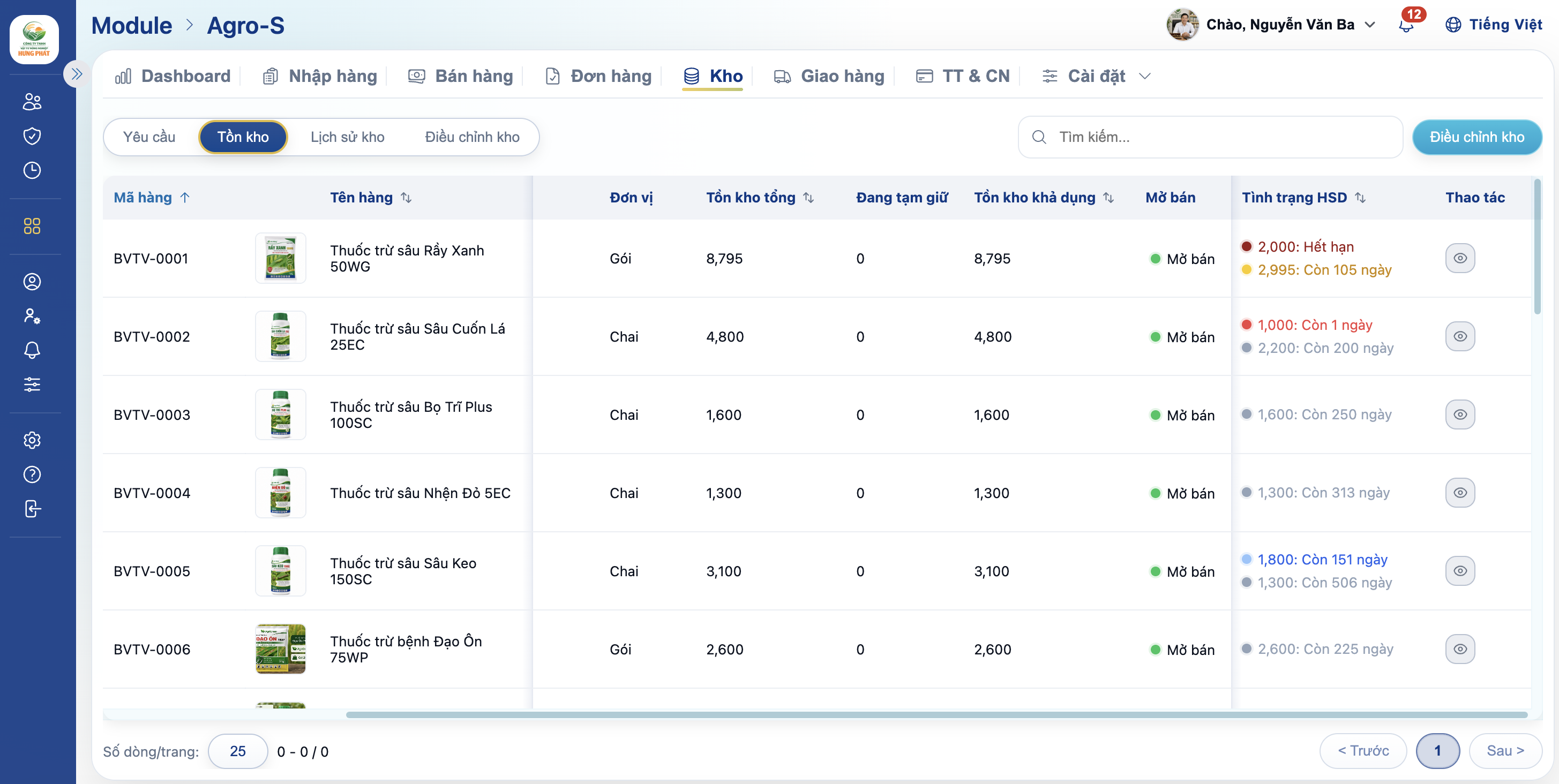Expand the sidebar with double-chevron button
Image resolution: width=1559 pixels, height=784 pixels.
[x=76, y=74]
